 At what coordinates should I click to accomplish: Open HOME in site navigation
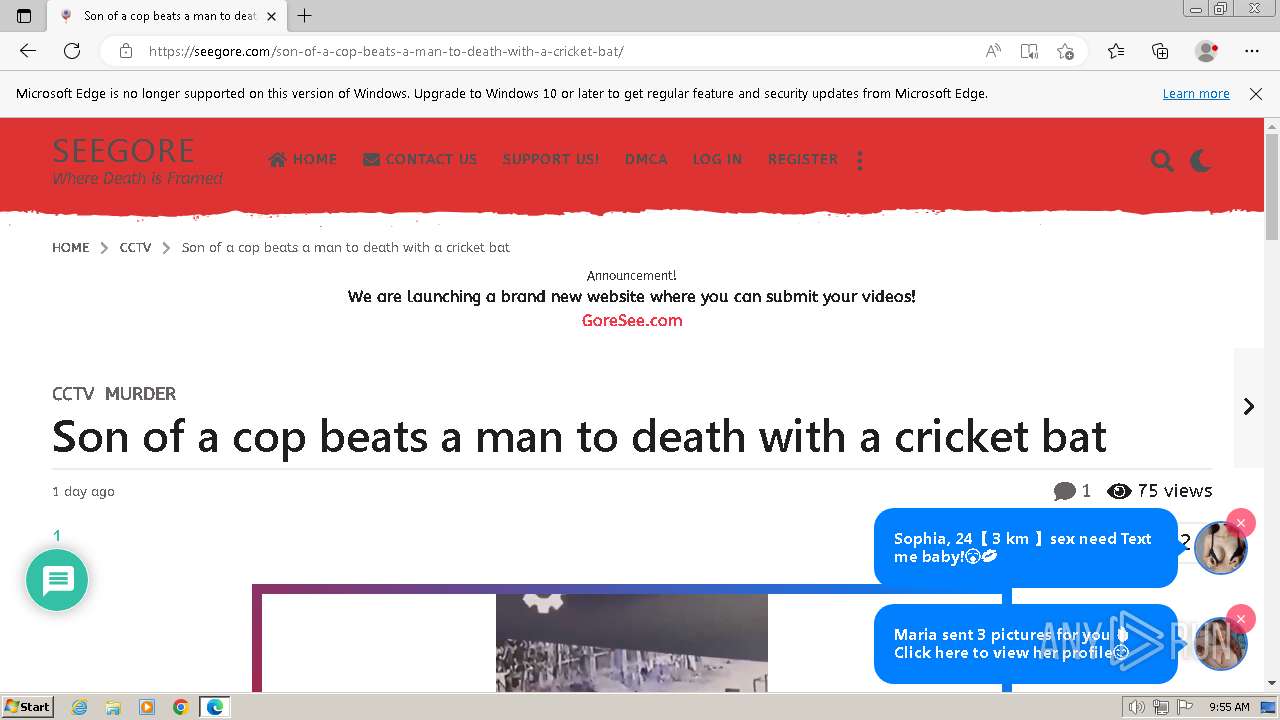(x=303, y=159)
